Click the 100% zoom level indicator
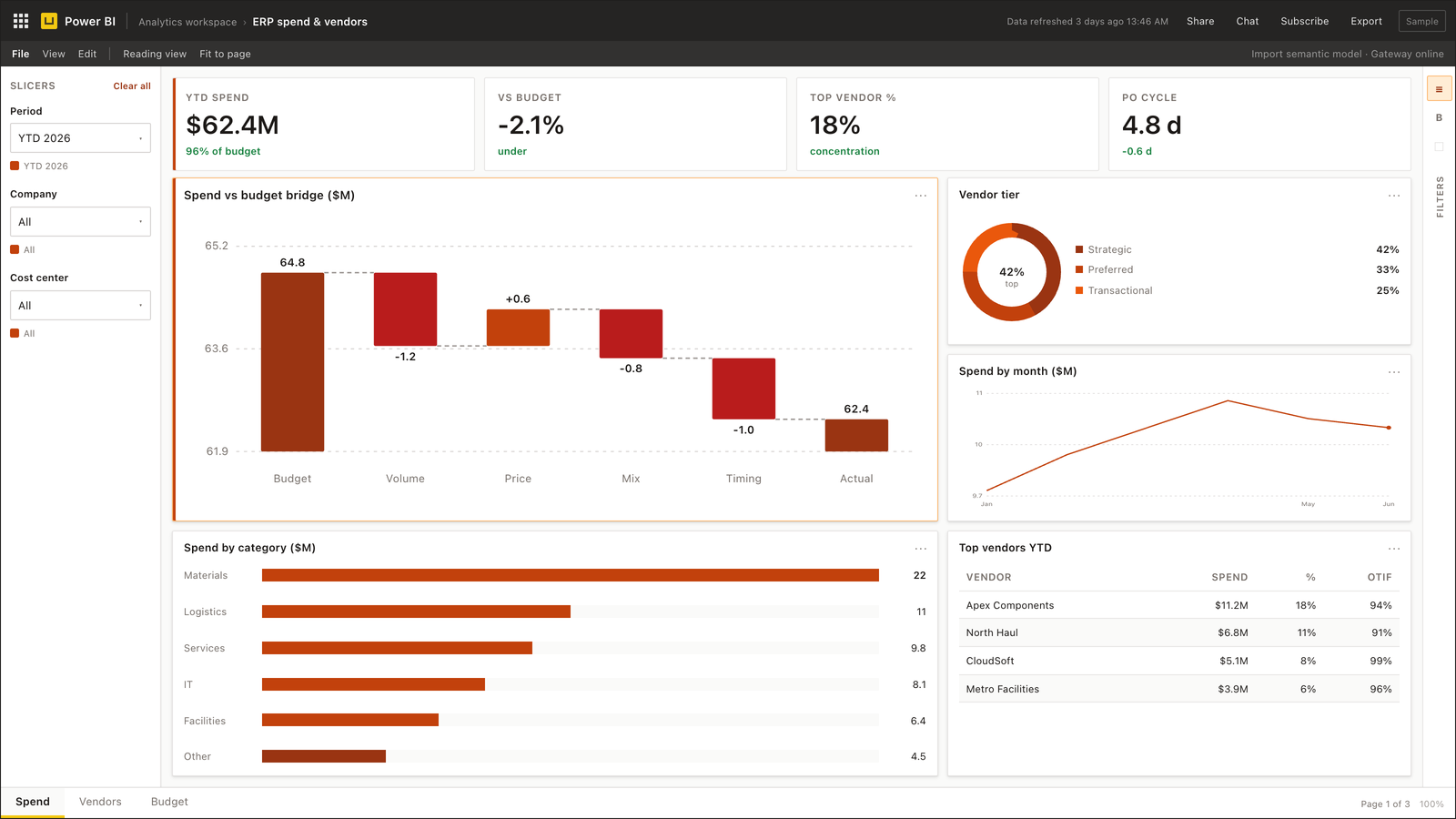The image size is (1456, 819). tap(1431, 804)
